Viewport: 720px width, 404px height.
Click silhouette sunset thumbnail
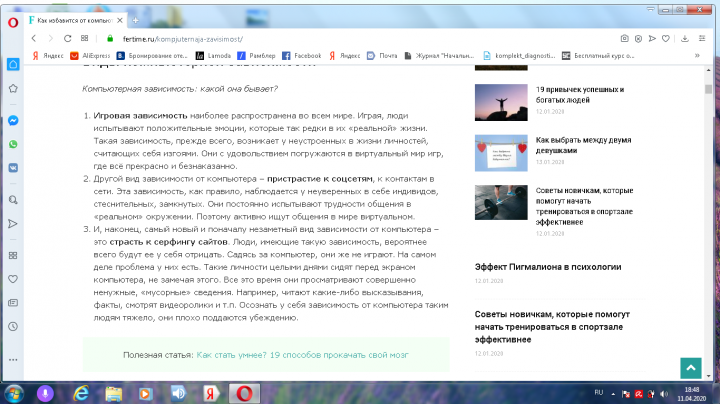coord(501,102)
